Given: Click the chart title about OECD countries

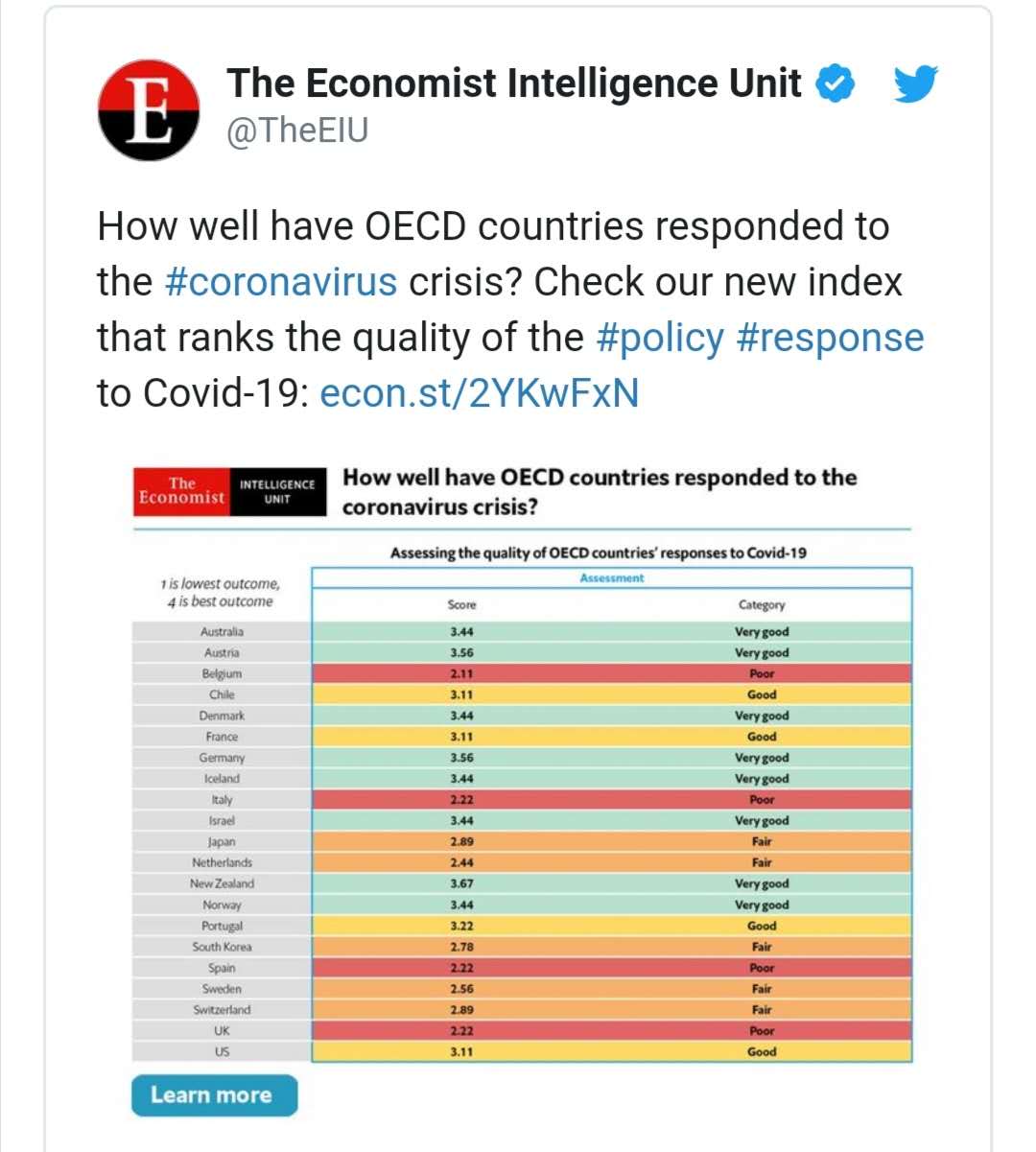Looking at the screenshot, I should pos(600,491).
